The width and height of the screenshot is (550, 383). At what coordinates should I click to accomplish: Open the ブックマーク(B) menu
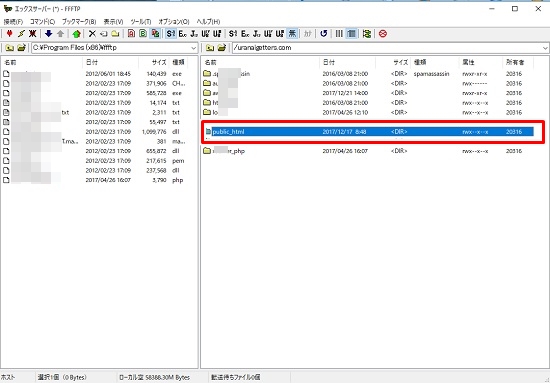(79, 22)
